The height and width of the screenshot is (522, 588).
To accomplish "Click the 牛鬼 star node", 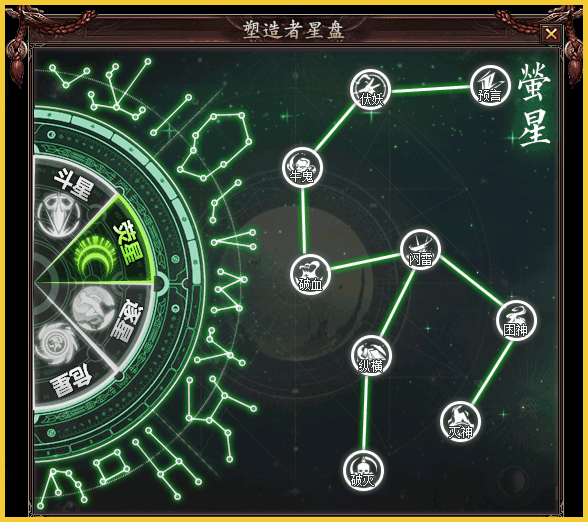I will [302, 167].
